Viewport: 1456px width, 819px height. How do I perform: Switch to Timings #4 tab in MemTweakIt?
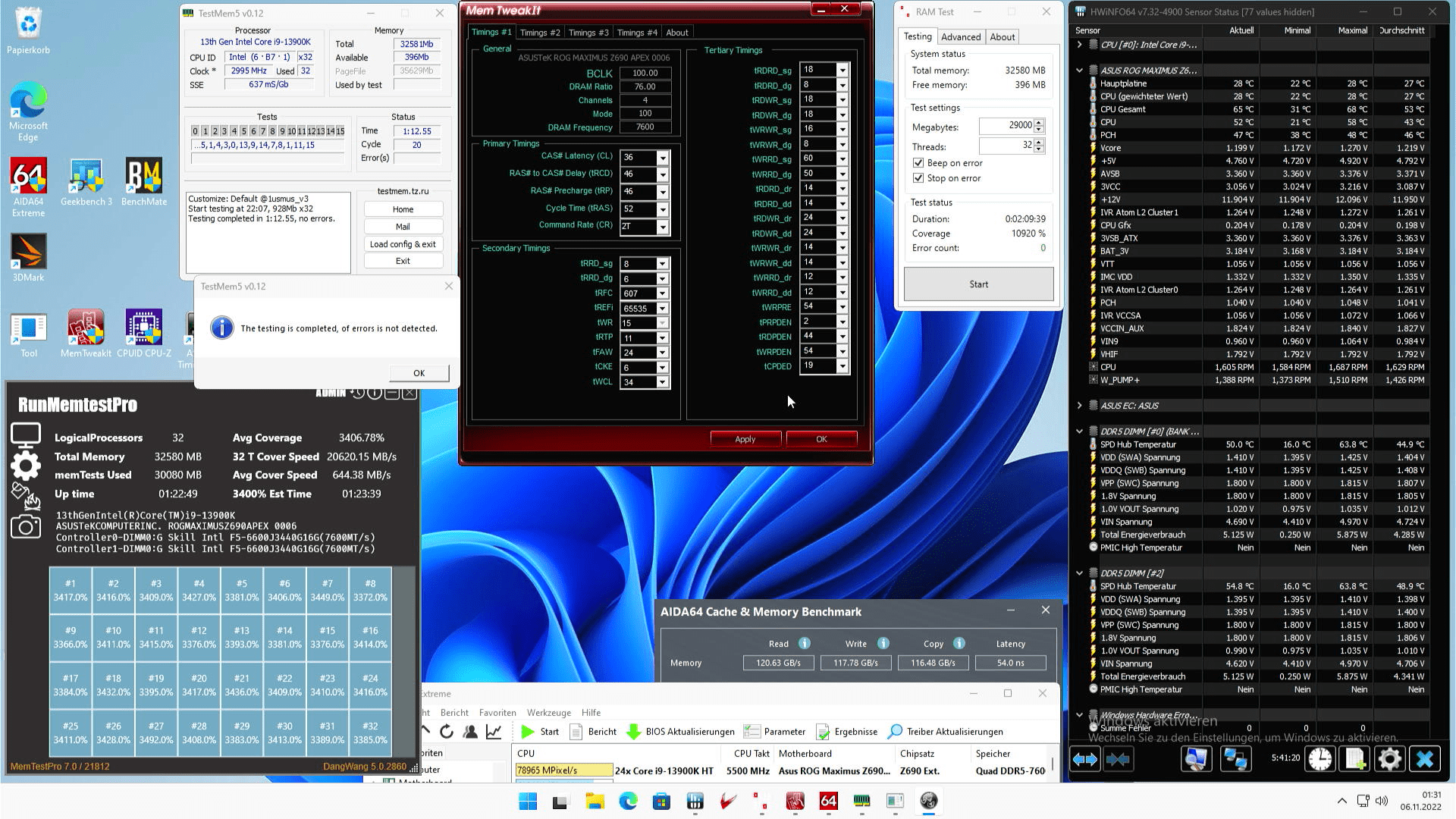[x=637, y=33]
